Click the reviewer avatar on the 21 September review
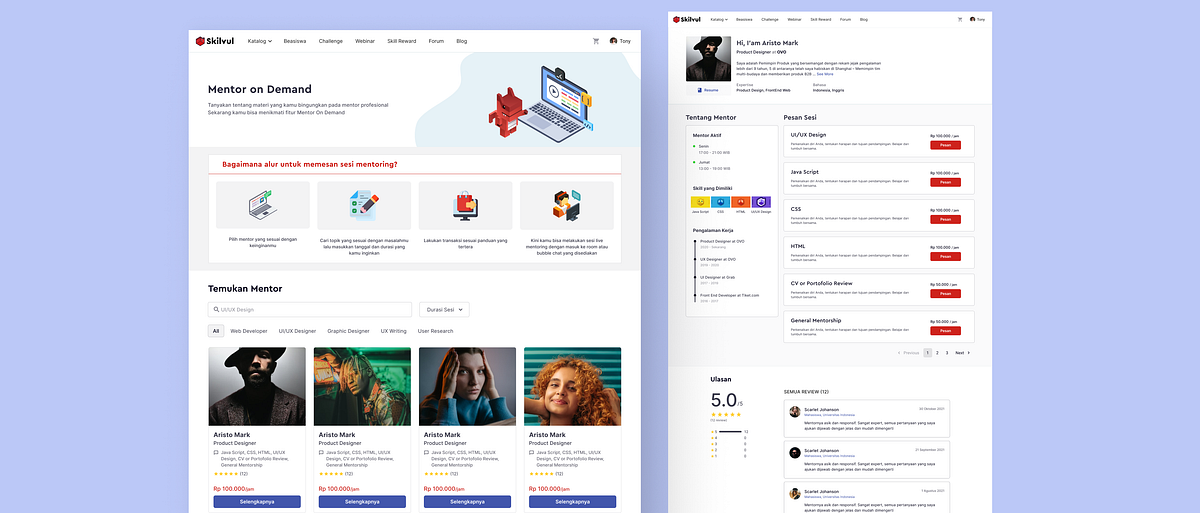This screenshot has width=1200, height=513. [x=795, y=452]
